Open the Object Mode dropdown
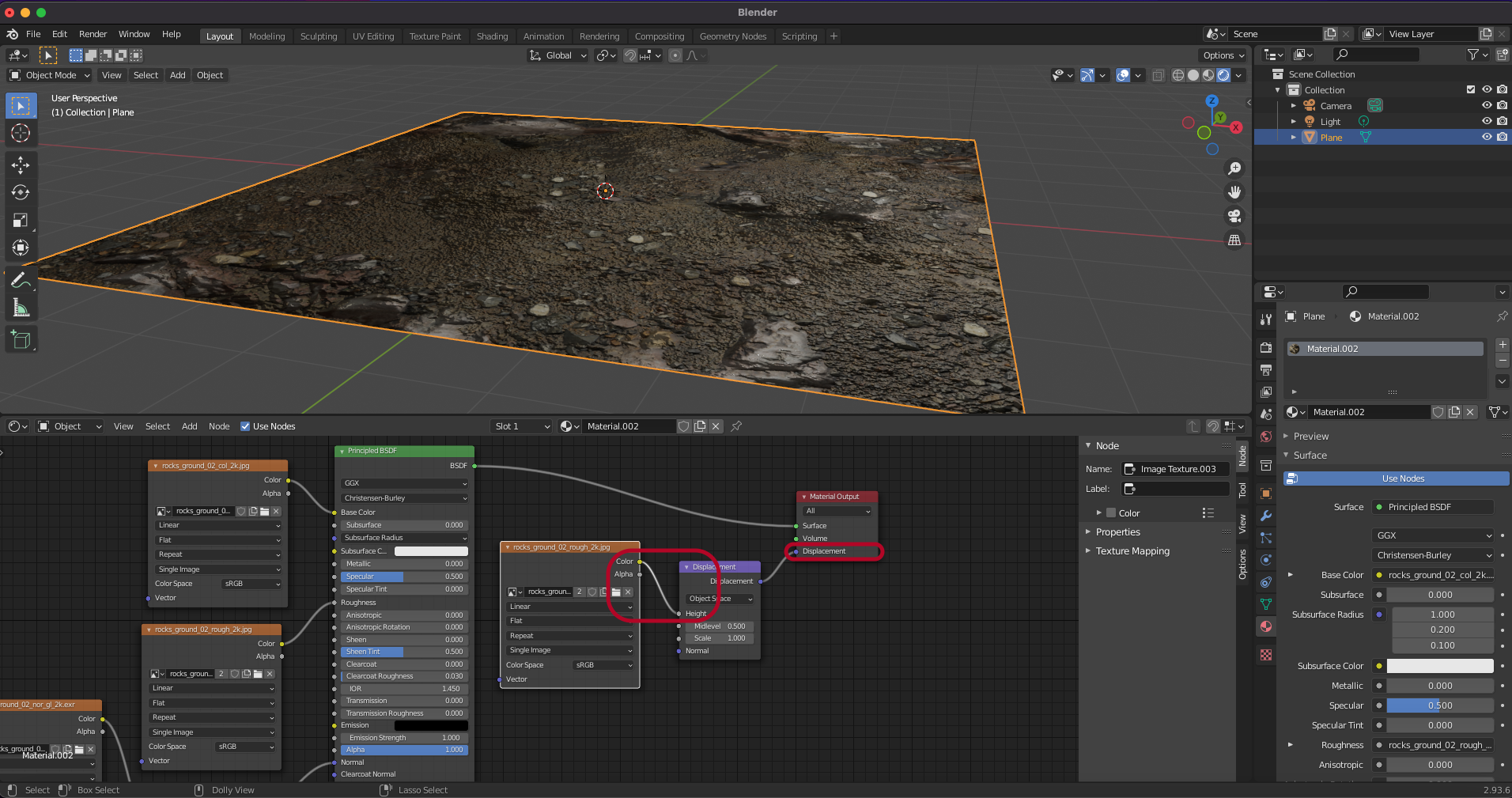The image size is (1512, 798). 50,75
